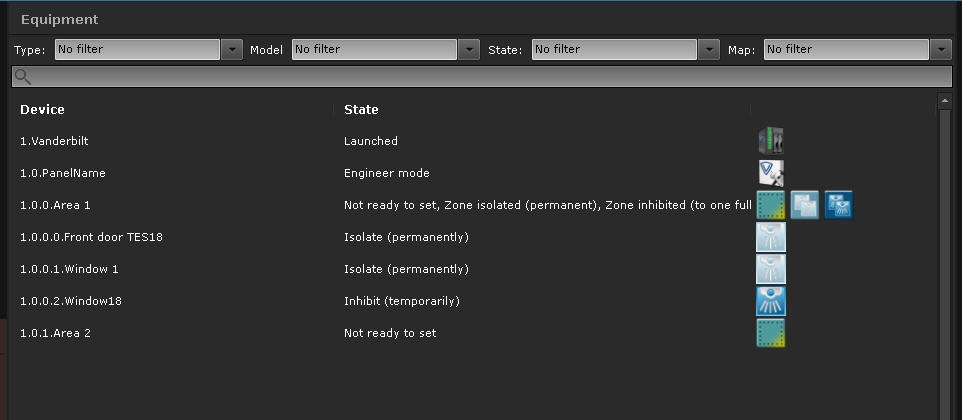Screen dimensions: 962x420
Task: Open the Model filter dropdown
Action: tap(469, 49)
